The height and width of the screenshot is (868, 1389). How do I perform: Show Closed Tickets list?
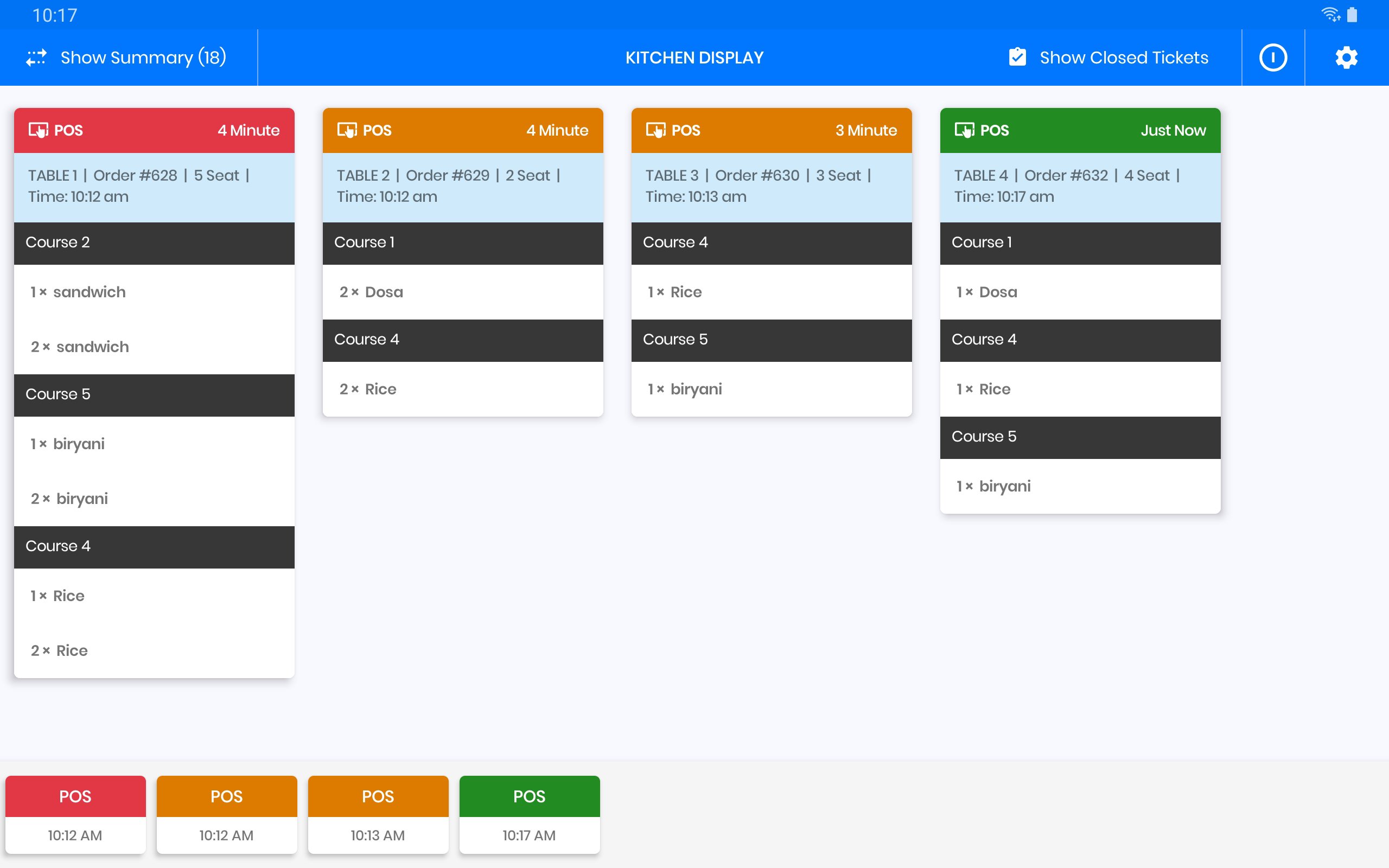tap(1123, 58)
